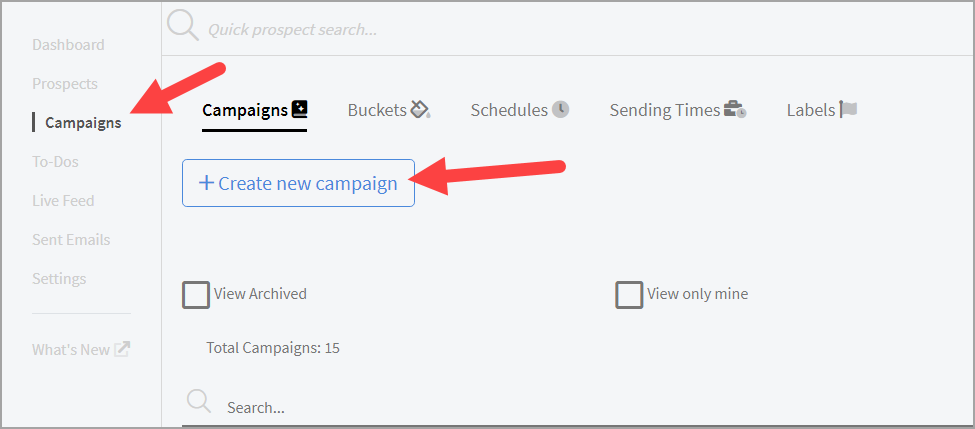Open the Schedules tab
The image size is (975, 429).
(x=509, y=110)
